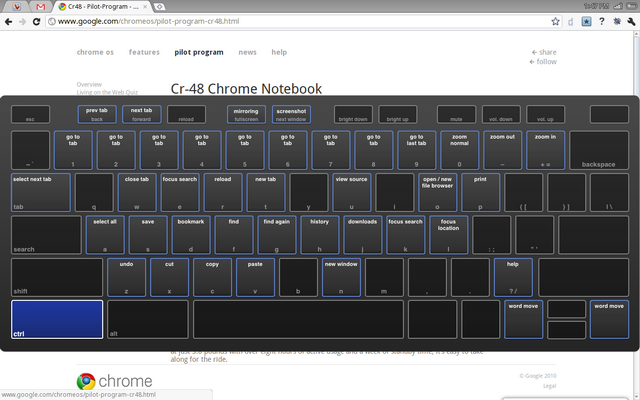Click the browser forward arrow
The height and width of the screenshot is (400, 640).
coord(22,21)
